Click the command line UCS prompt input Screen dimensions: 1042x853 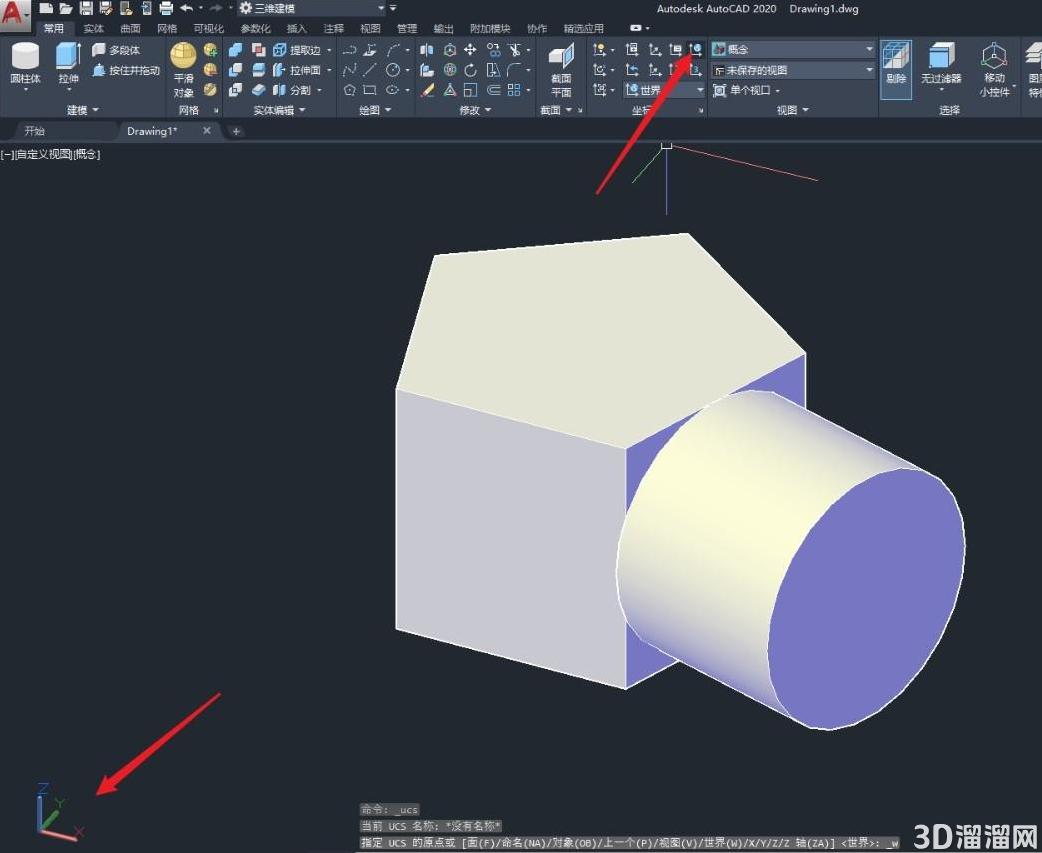[x=629, y=842]
